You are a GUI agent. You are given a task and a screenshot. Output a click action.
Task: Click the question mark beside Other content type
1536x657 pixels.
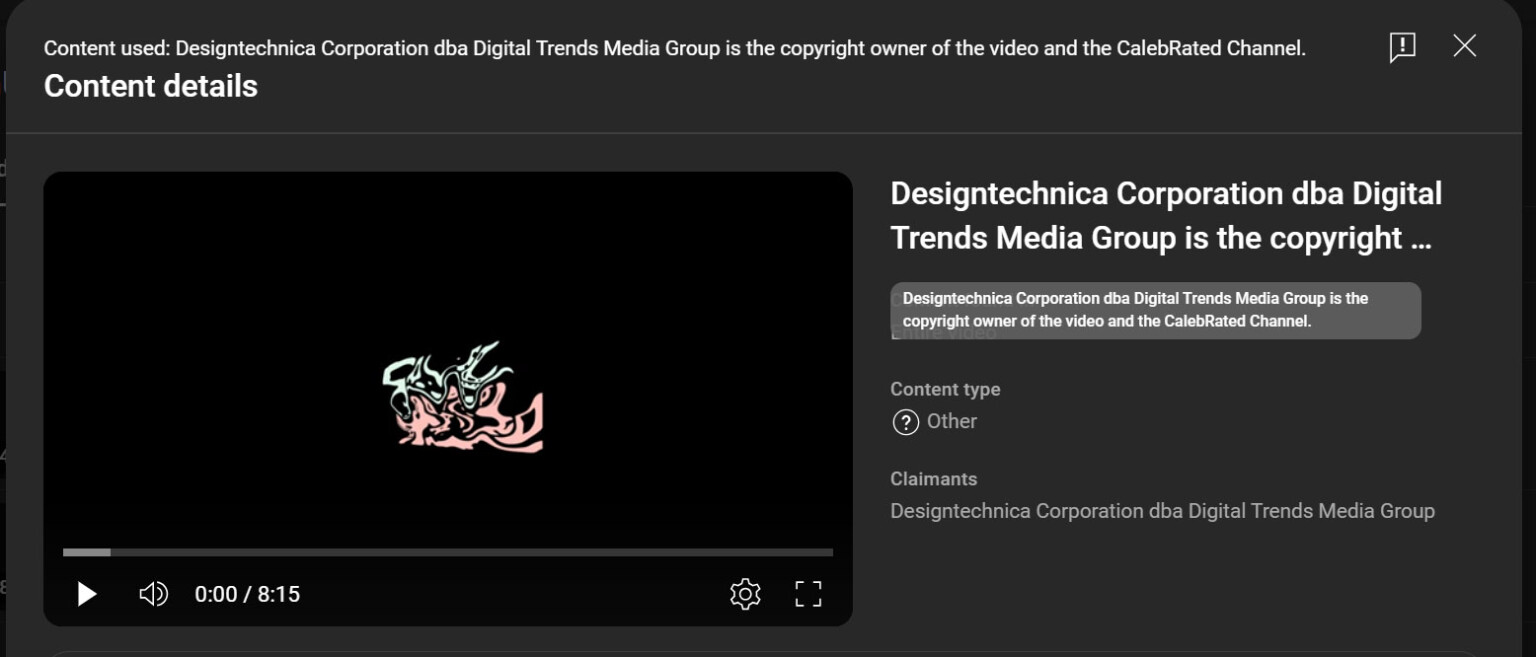905,422
